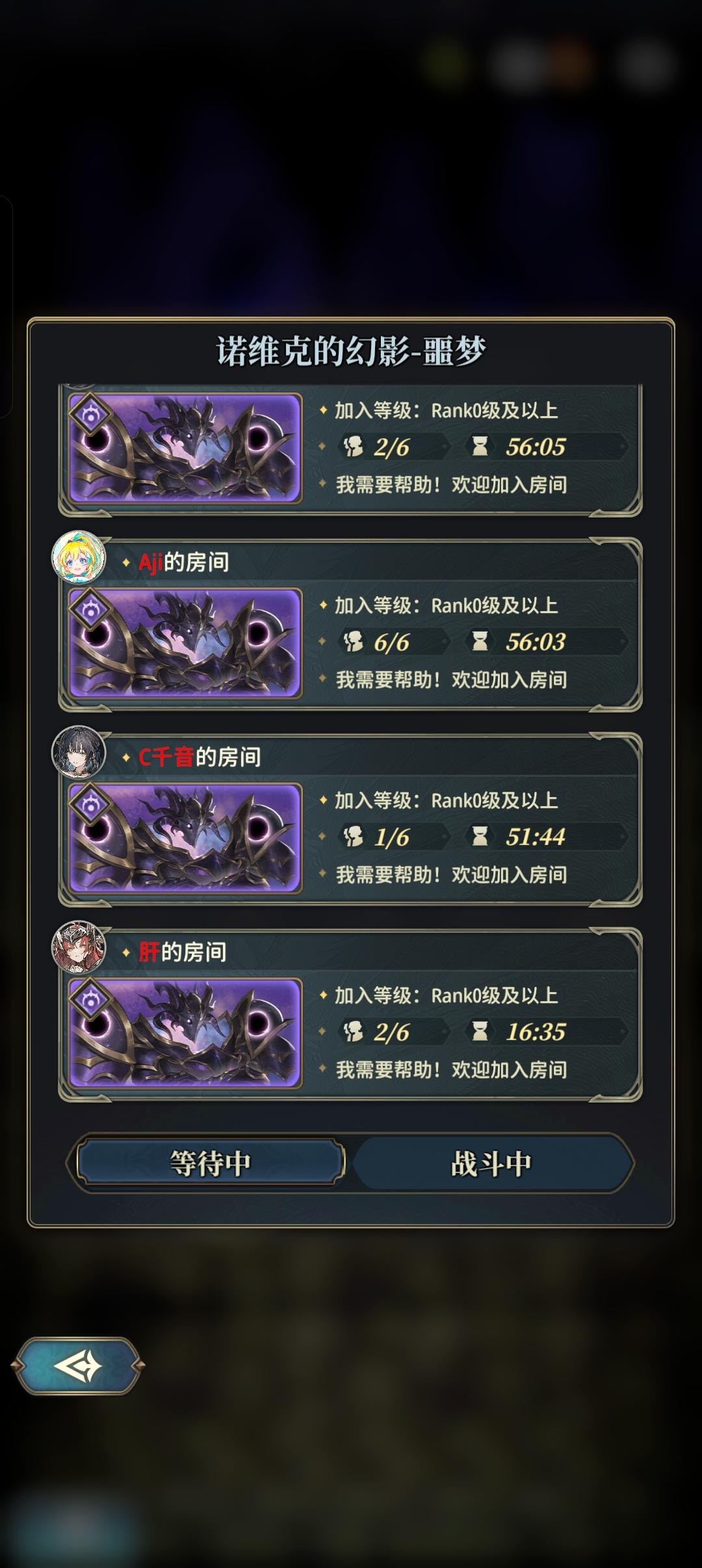The width and height of the screenshot is (702, 1568).
Task: Tap 56:03 timer in Aji's room
Action: [536, 642]
